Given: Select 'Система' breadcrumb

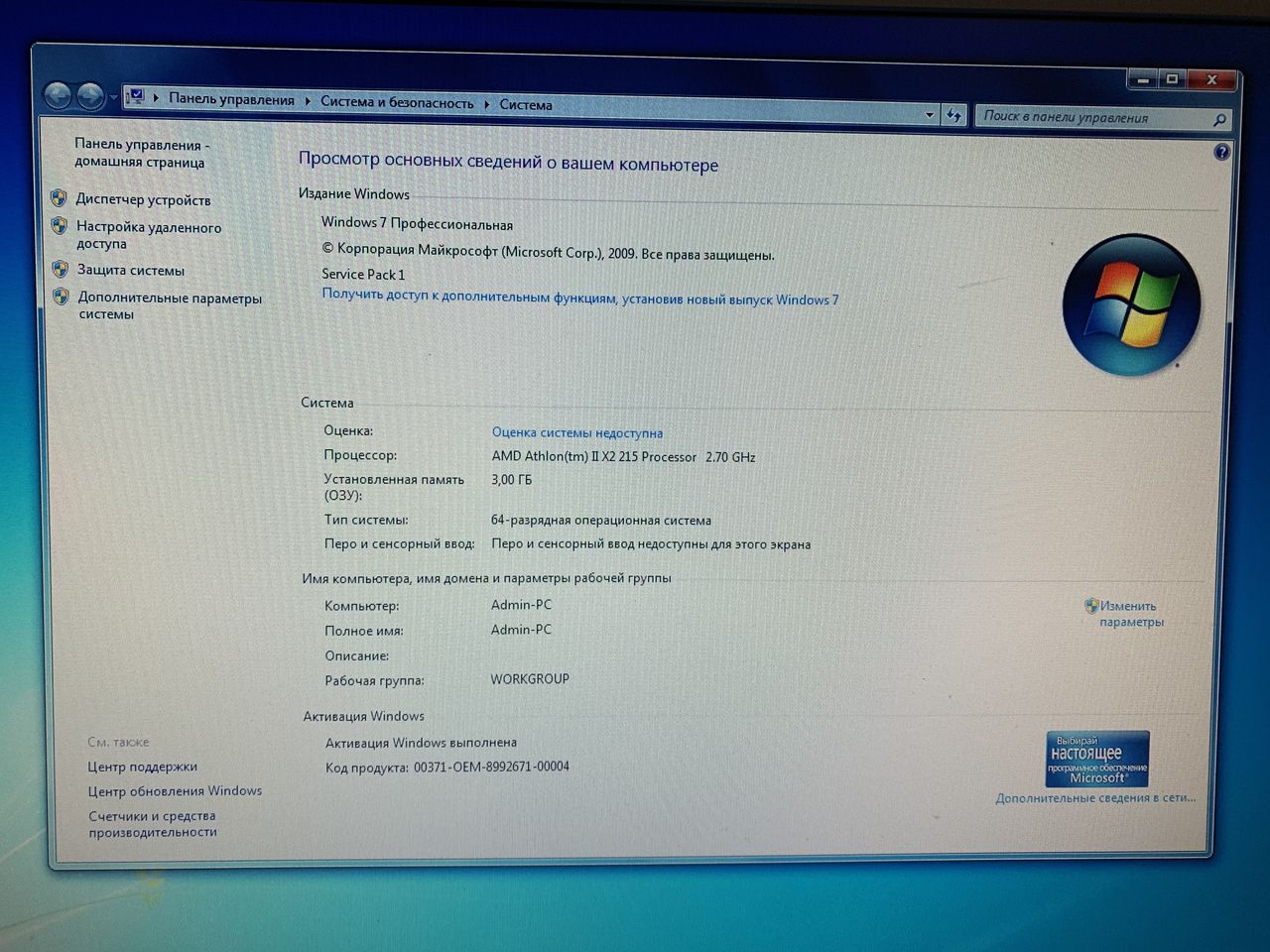Looking at the screenshot, I should pos(526,104).
